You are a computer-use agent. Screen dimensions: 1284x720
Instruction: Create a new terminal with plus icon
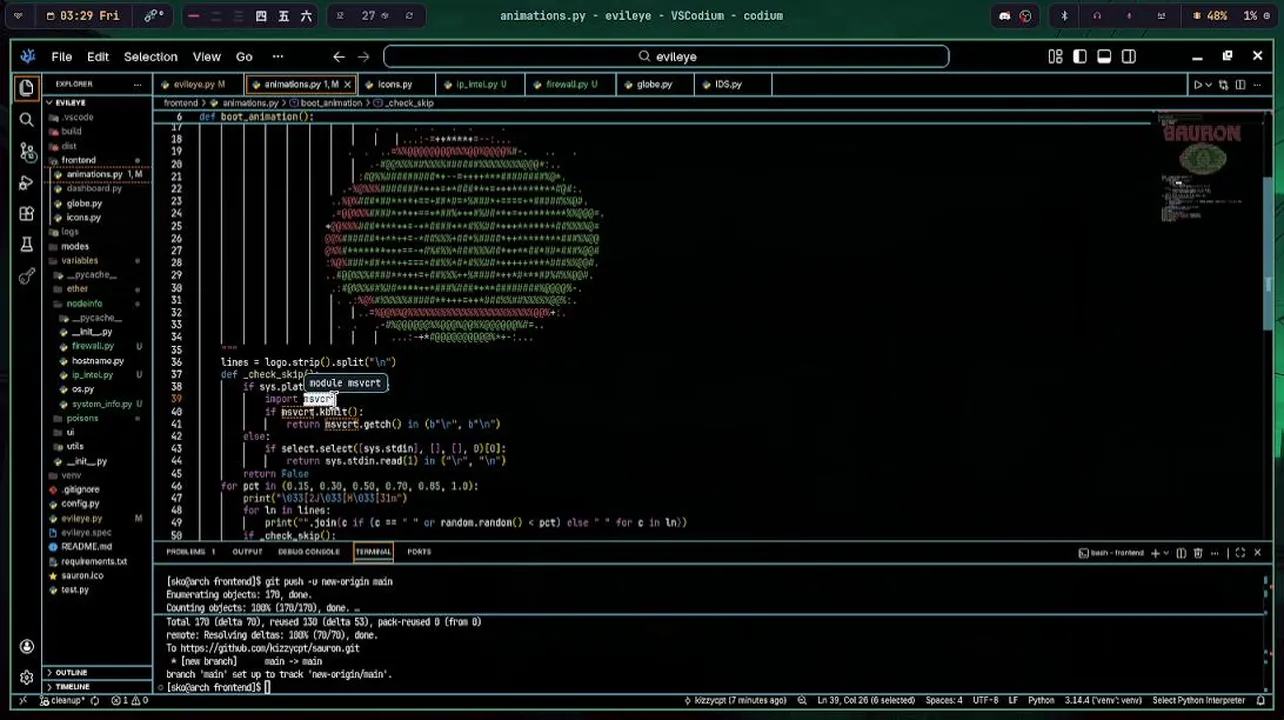(x=1155, y=553)
